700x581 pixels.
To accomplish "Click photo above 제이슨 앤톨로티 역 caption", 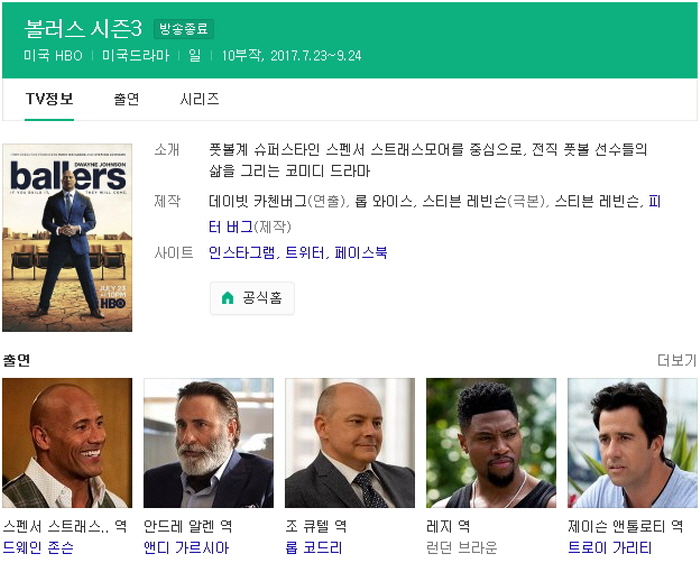I will (632, 443).
